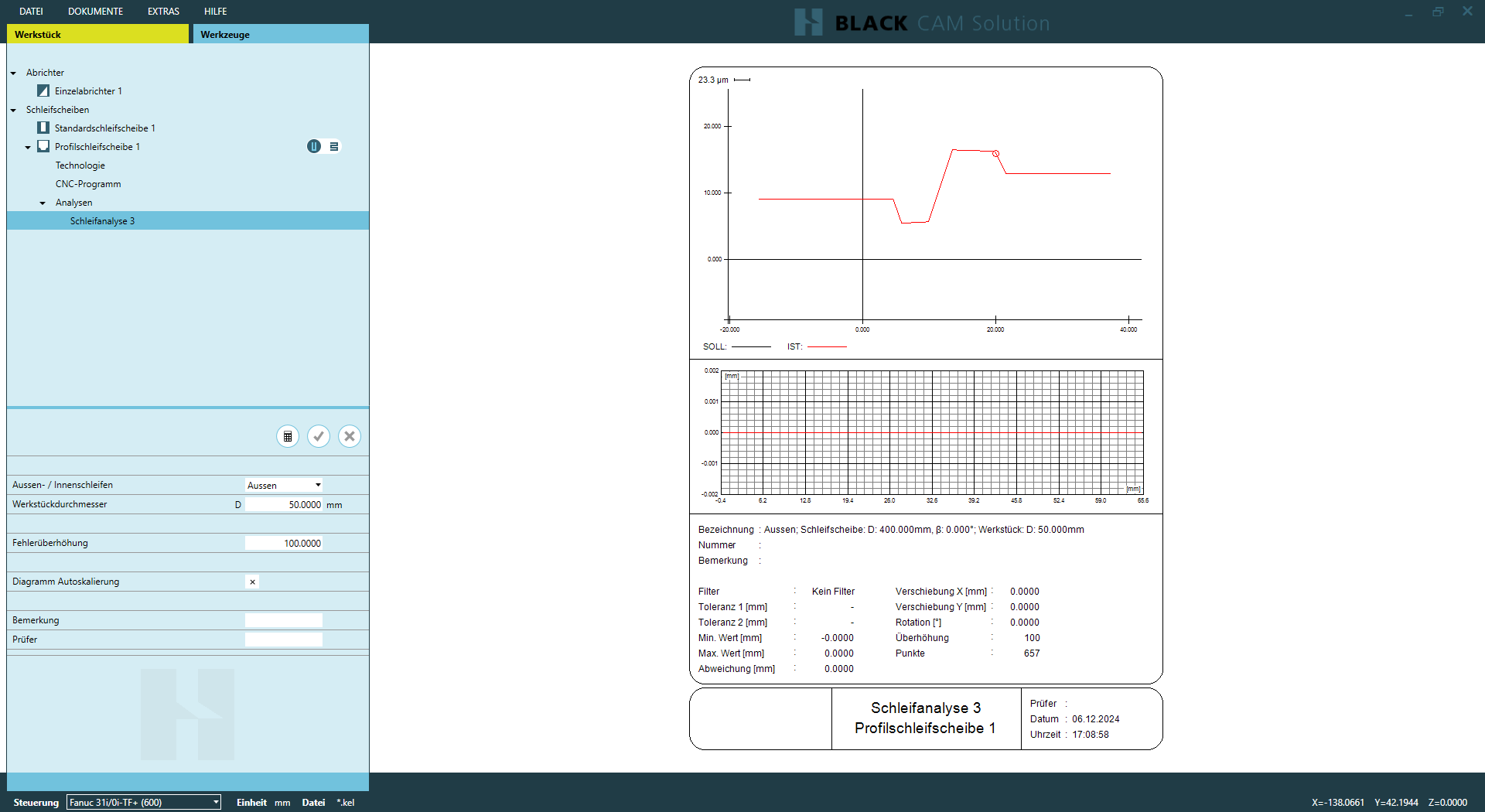Click the list icon beside Profilschleifscheibe 1
The height and width of the screenshot is (812, 1485).
coord(334,146)
